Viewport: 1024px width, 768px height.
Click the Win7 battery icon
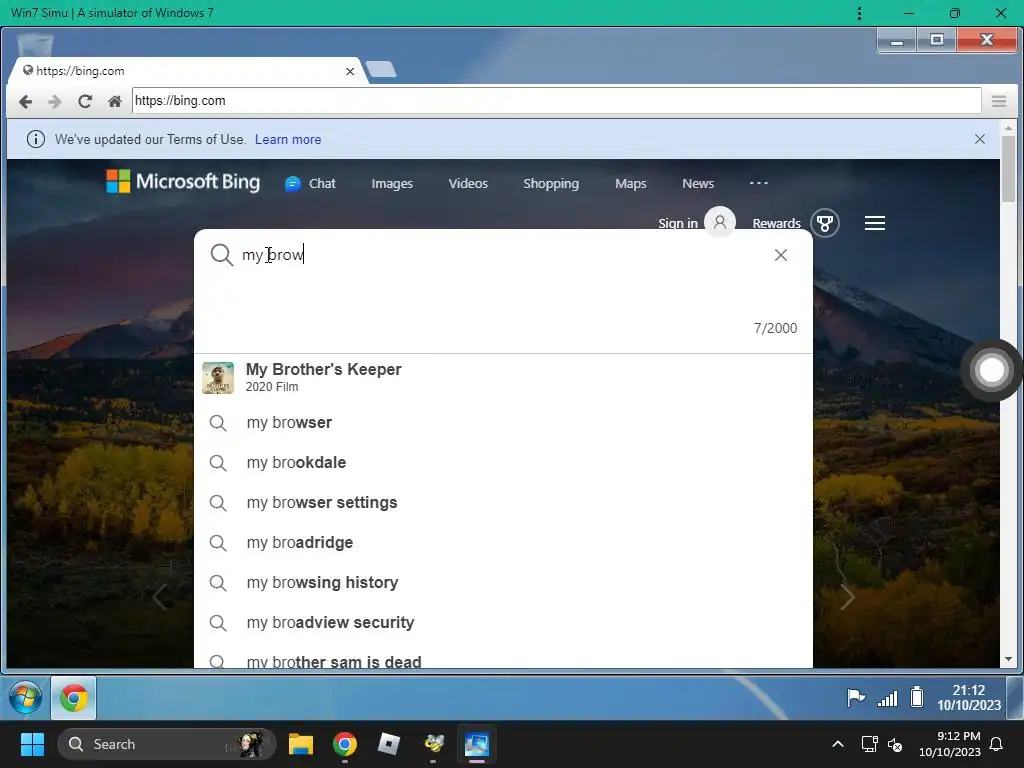pos(917,697)
